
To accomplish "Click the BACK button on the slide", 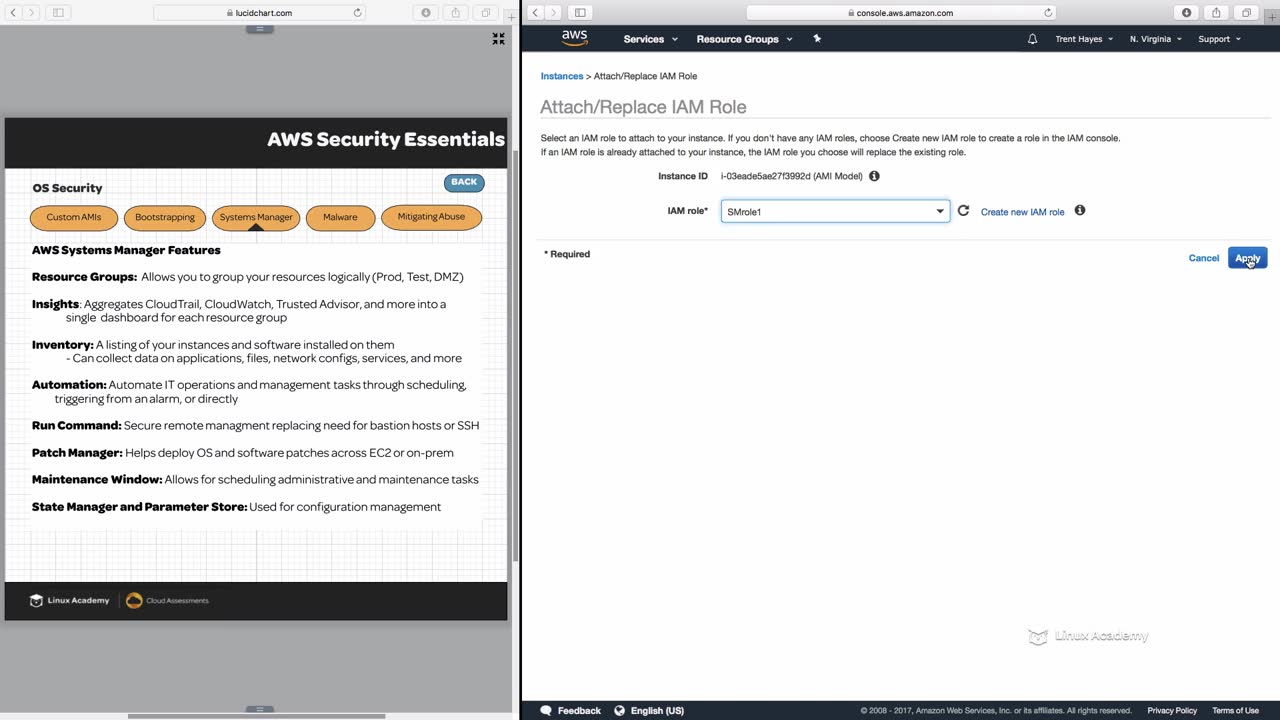I will pyautogui.click(x=464, y=182).
